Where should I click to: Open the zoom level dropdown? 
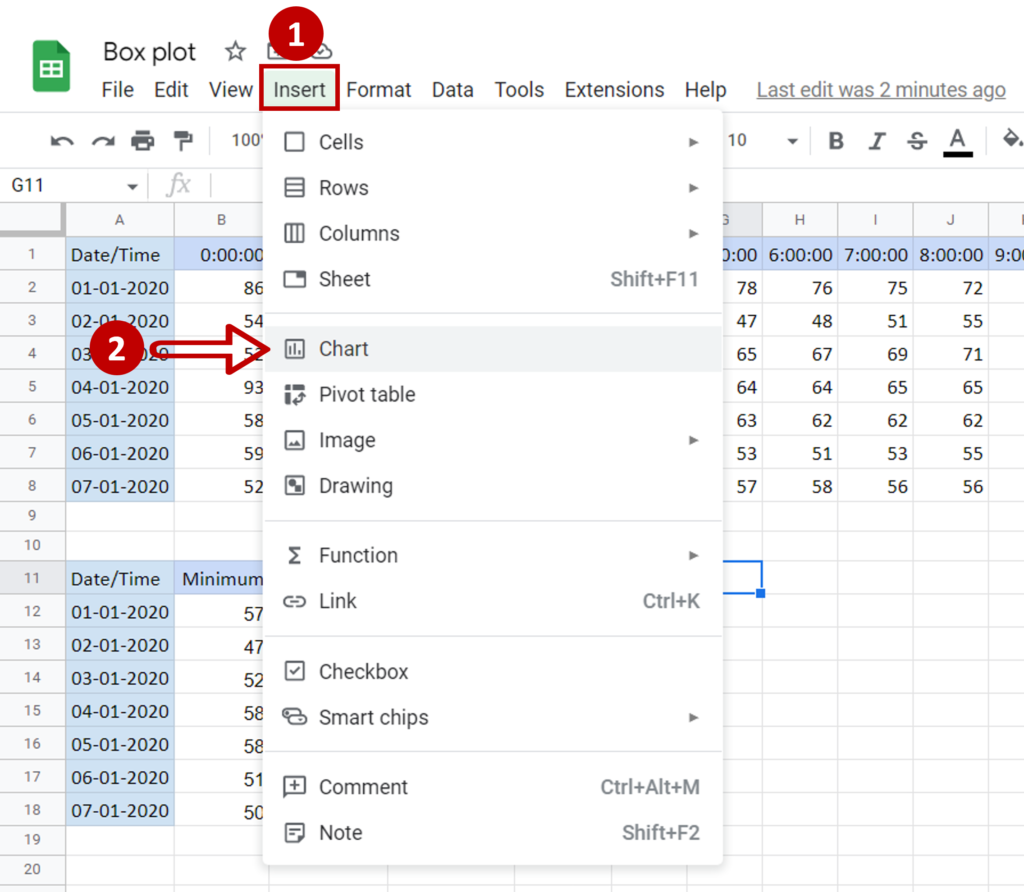248,141
